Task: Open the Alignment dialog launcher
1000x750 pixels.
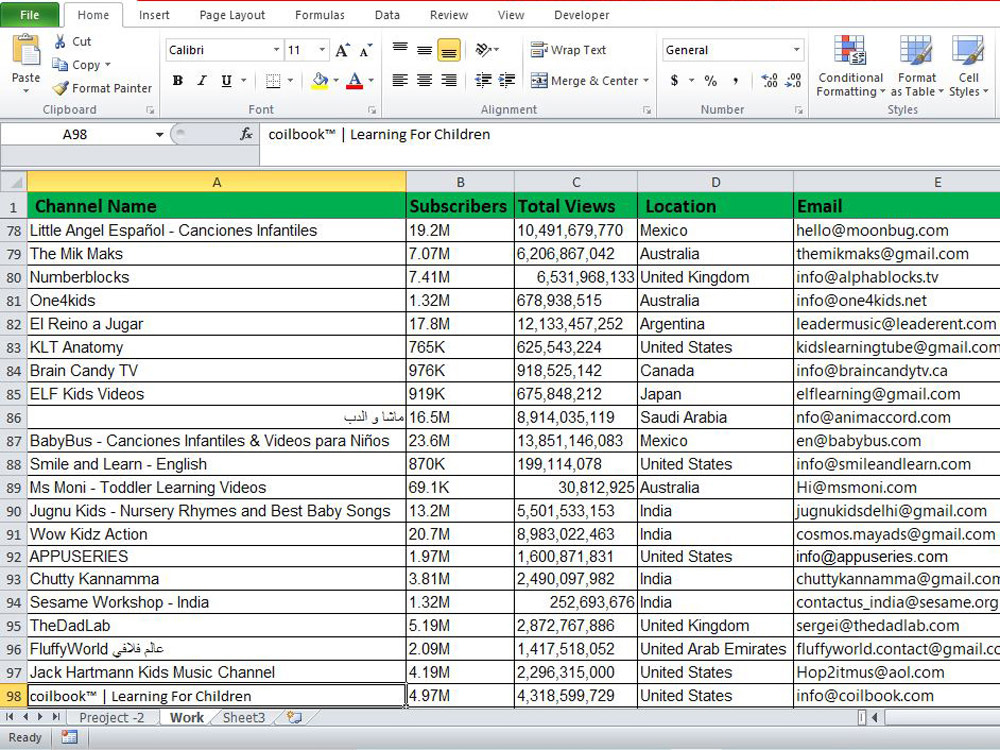Action: pyautogui.click(x=647, y=110)
